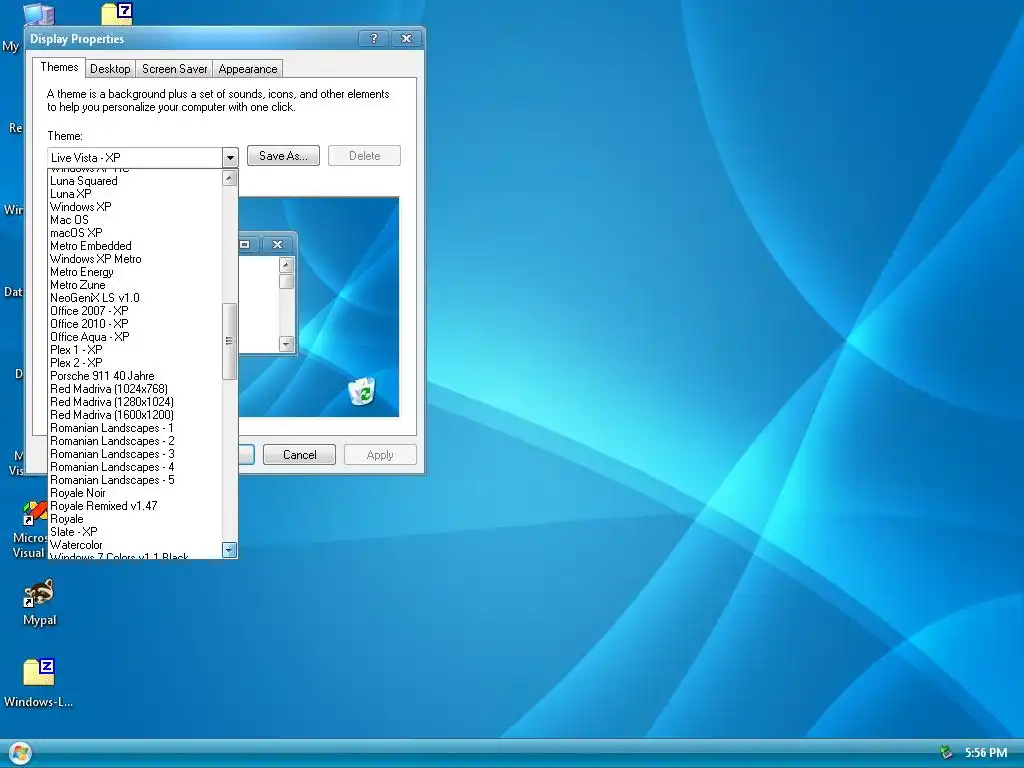Switch to the Desktop tab

(110, 69)
